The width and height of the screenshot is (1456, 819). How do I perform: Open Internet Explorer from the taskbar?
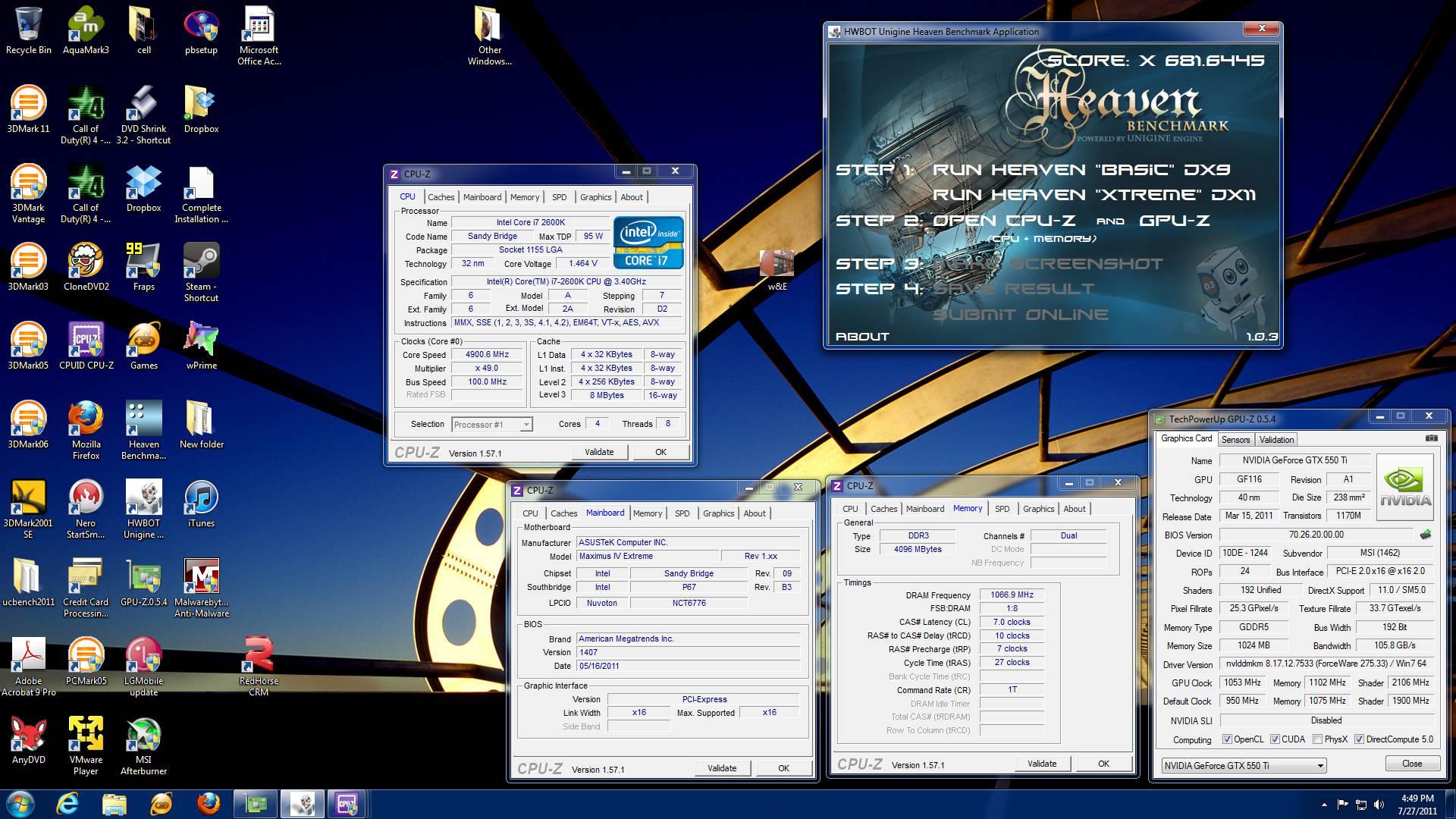[x=67, y=804]
